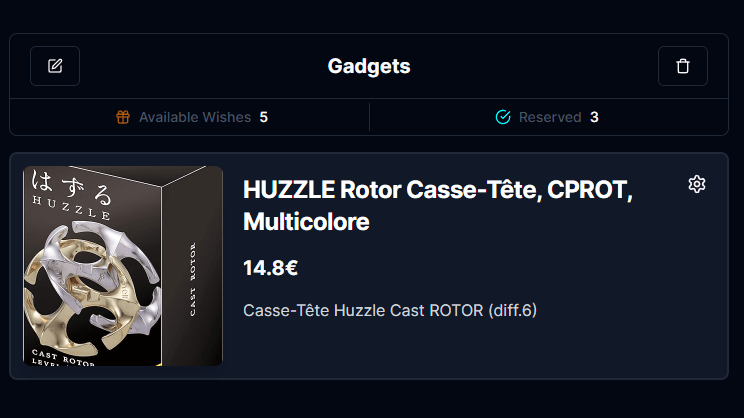The width and height of the screenshot is (744, 418).
Task: Click the Casse-Tête Huzzle Cast ROTOR description
Action: 390,310
